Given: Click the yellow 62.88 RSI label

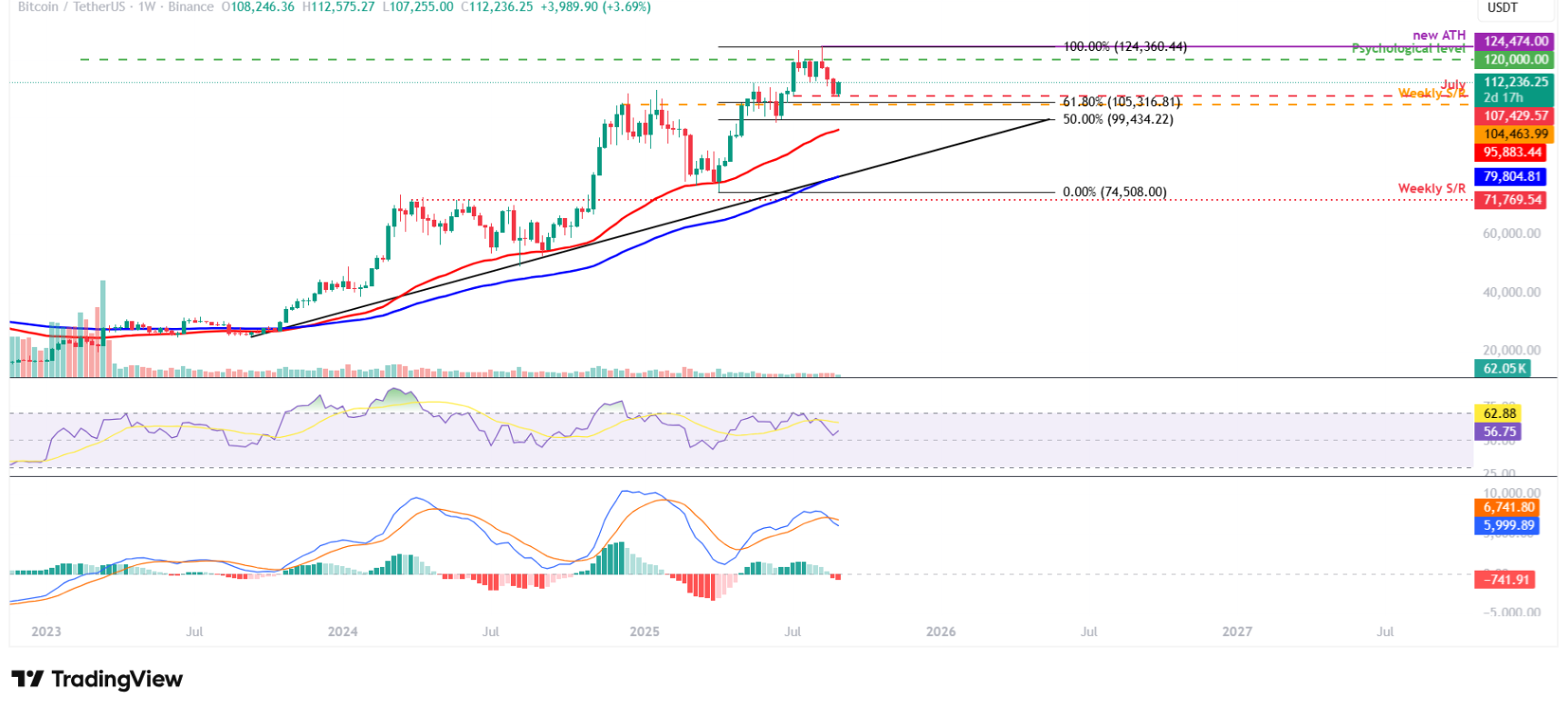Looking at the screenshot, I should (x=1499, y=413).
